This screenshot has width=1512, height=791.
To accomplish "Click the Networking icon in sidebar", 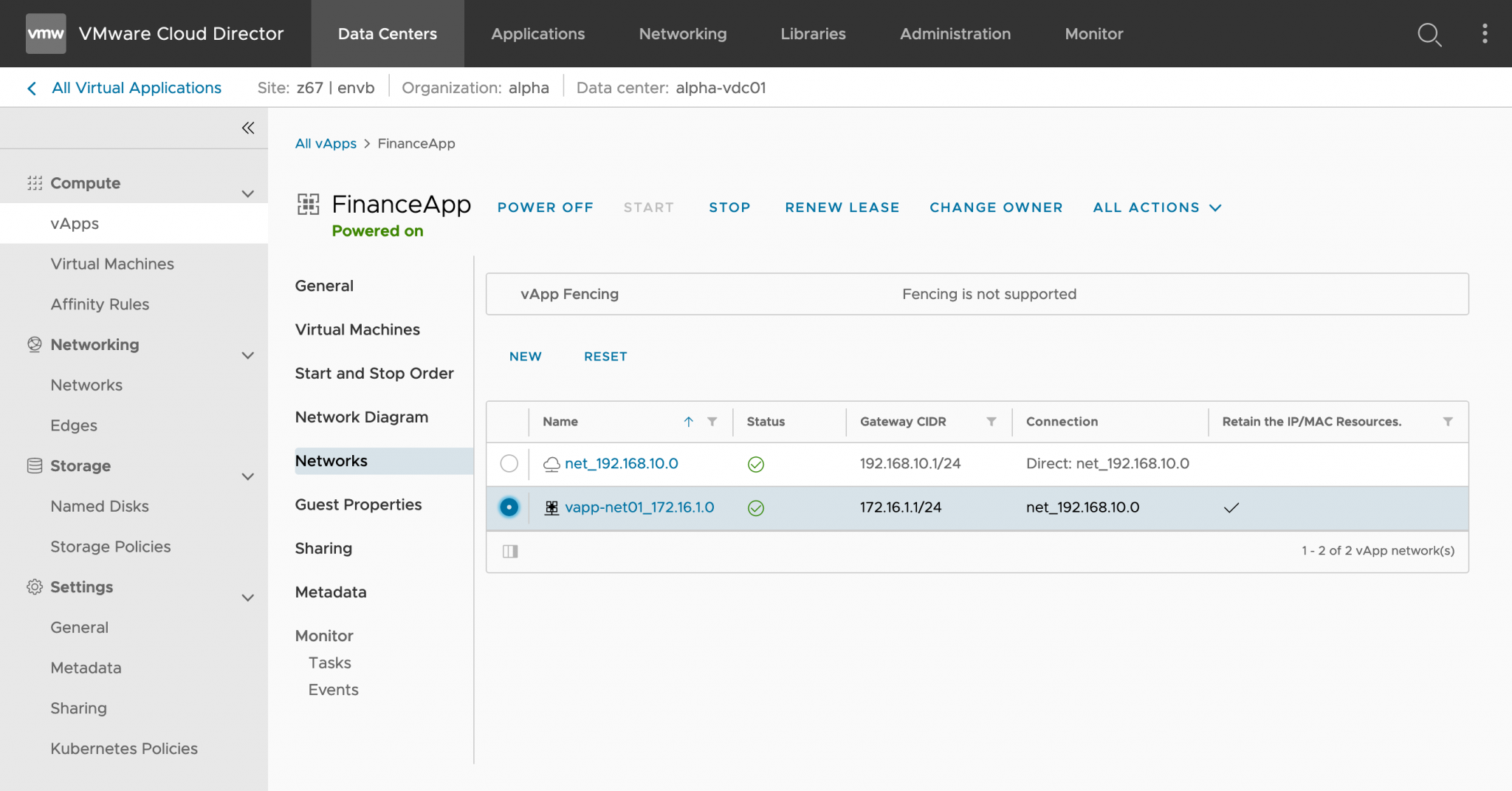I will (34, 344).
